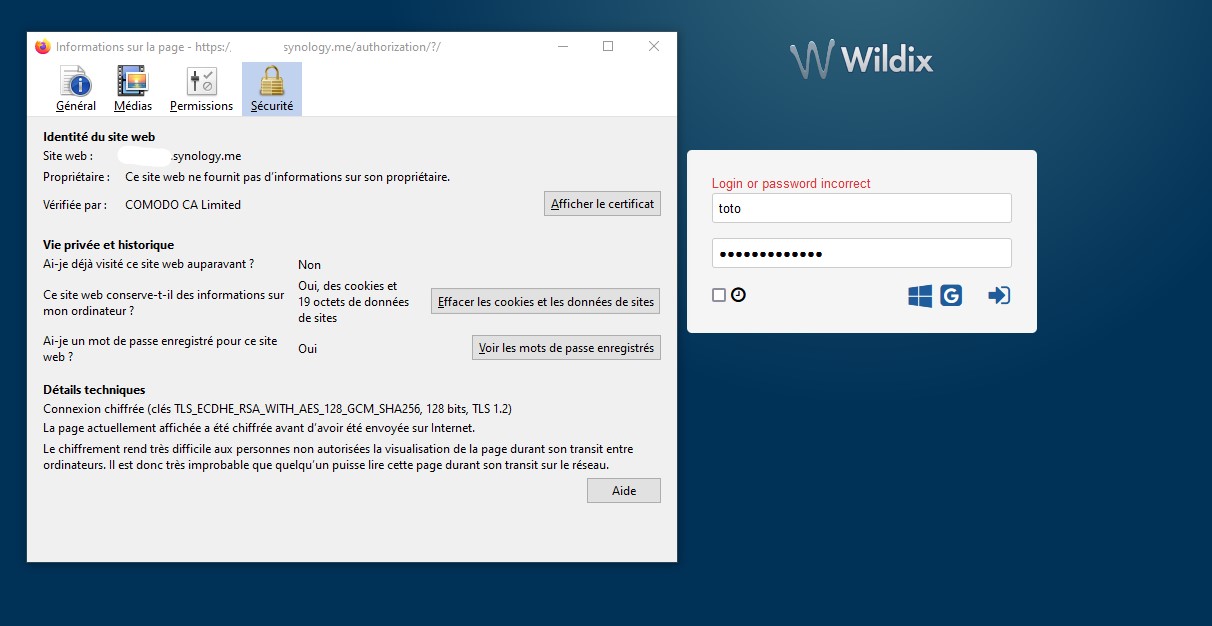Switch to the Général tab

click(x=76, y=89)
